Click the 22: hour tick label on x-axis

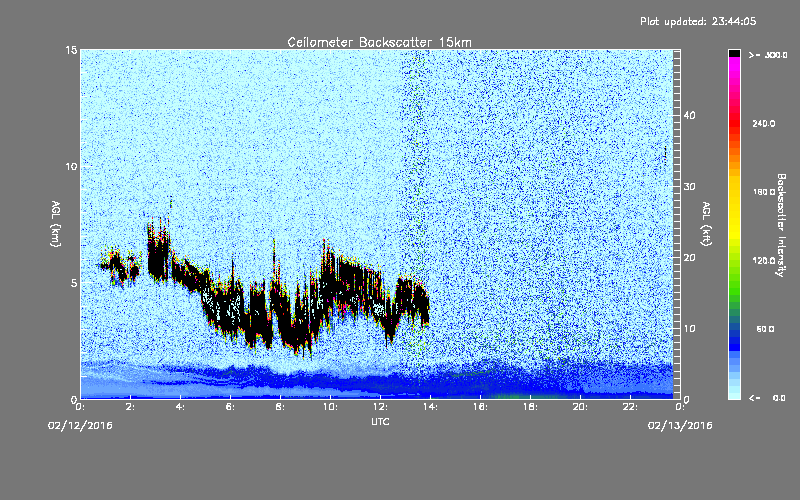click(630, 407)
